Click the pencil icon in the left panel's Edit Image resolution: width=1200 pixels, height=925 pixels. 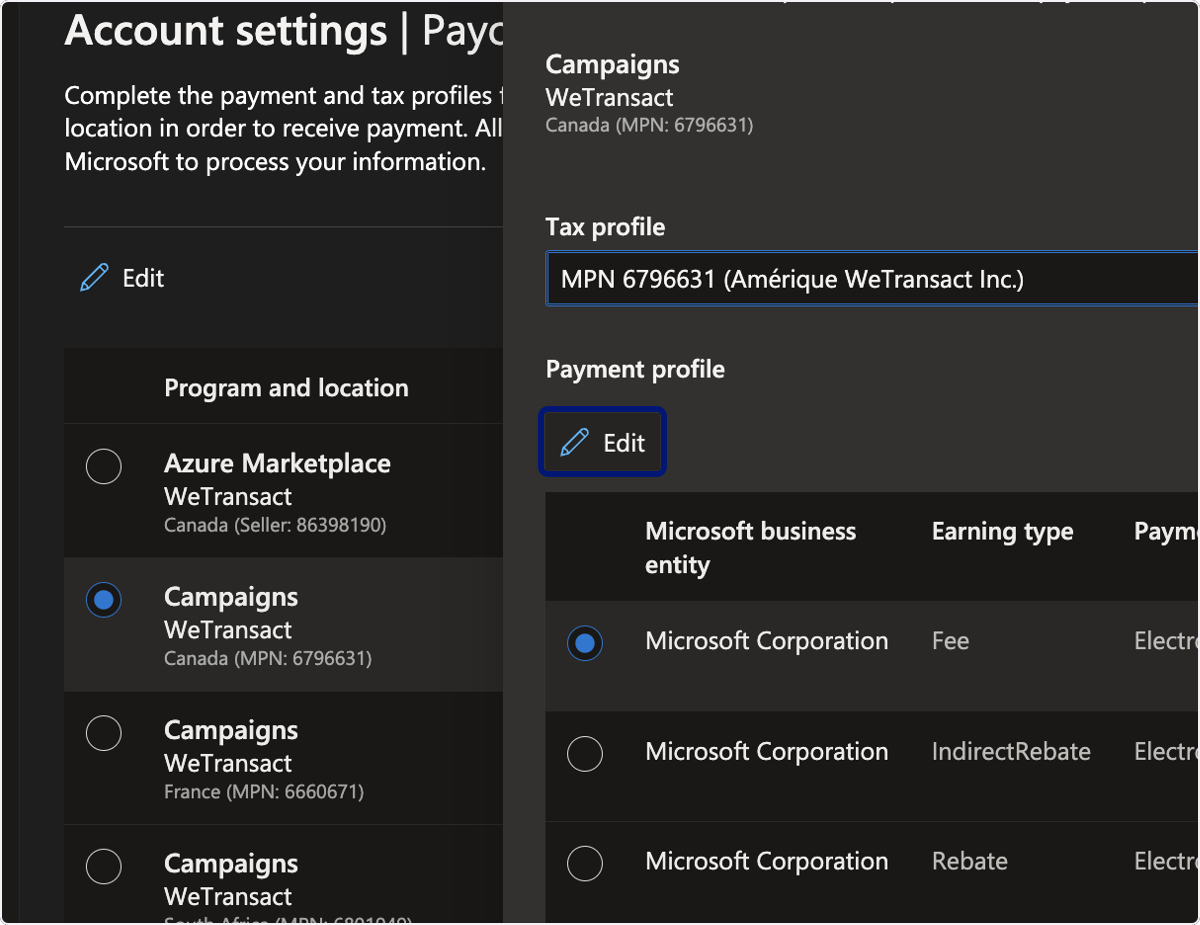coord(94,278)
